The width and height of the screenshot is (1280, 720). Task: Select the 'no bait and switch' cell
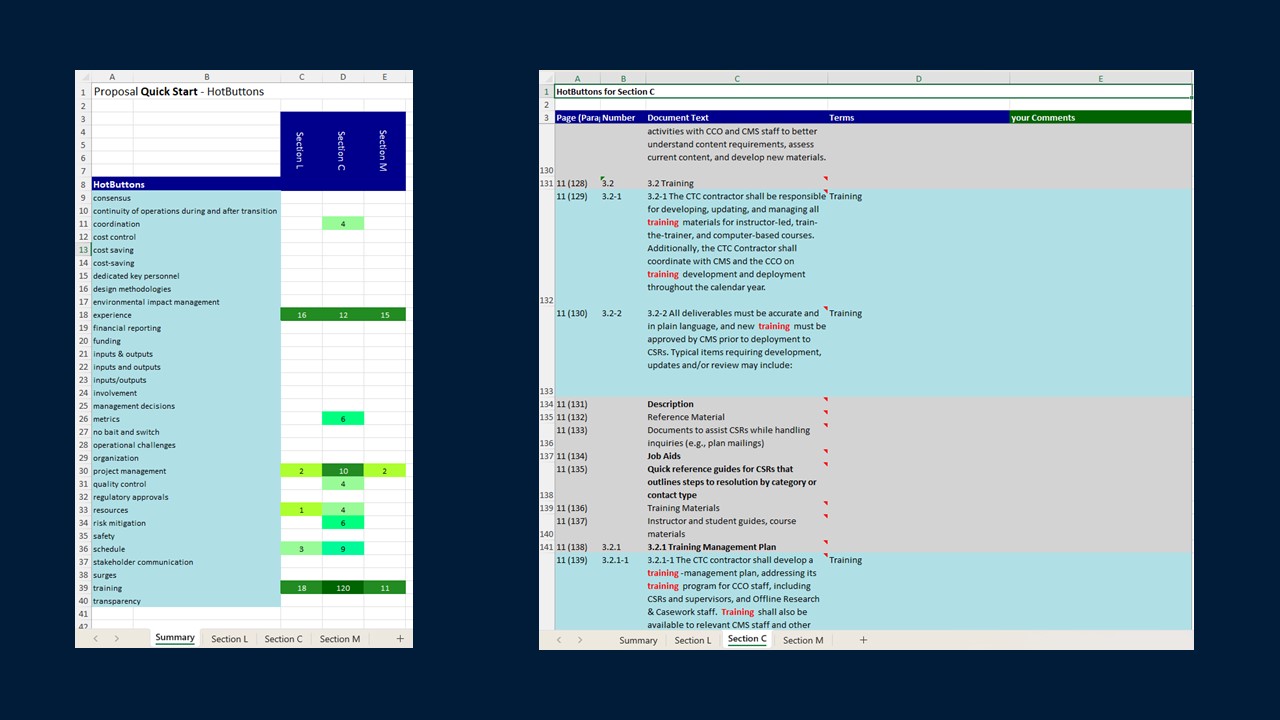[x=186, y=432]
